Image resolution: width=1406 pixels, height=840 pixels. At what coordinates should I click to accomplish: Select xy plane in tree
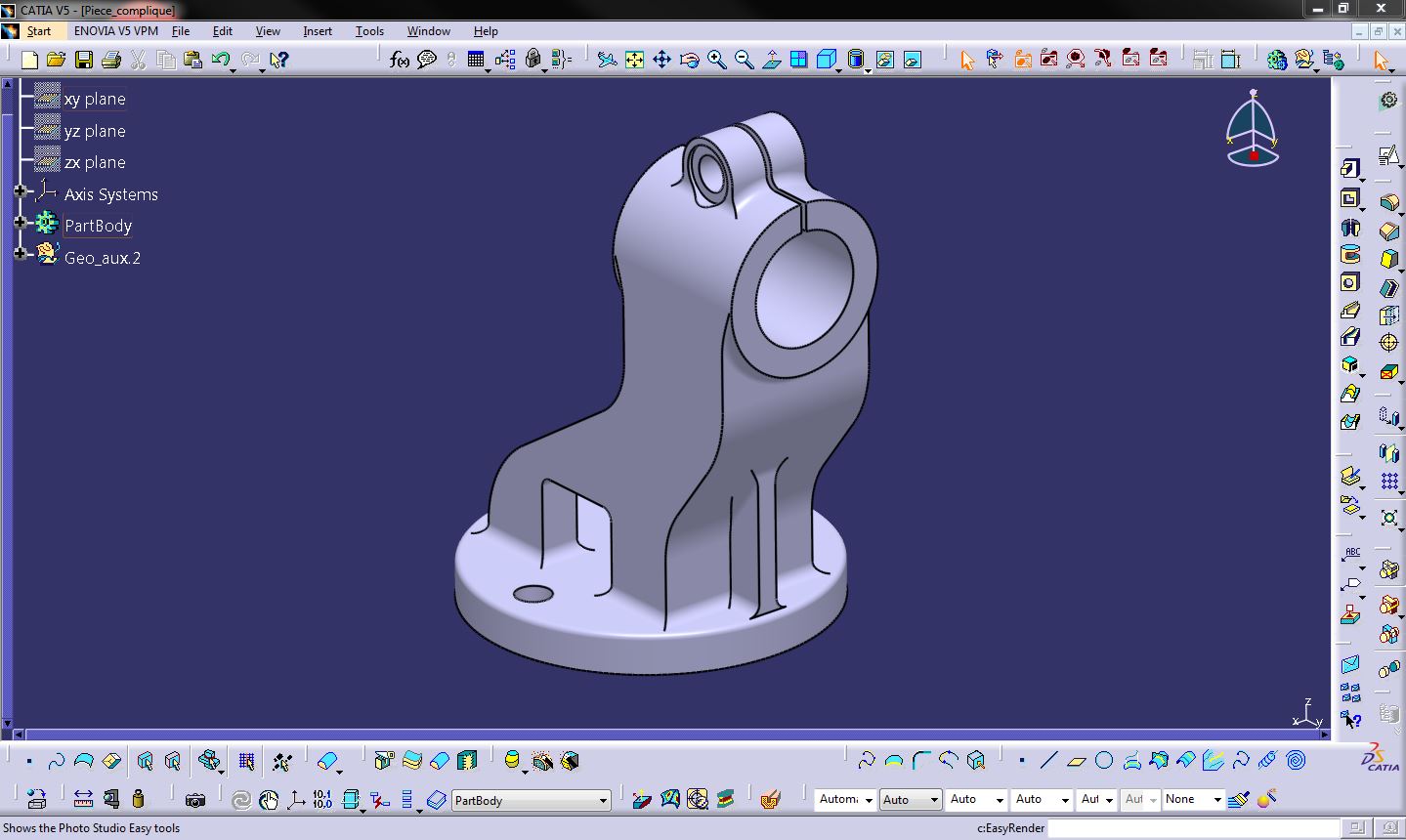95,100
